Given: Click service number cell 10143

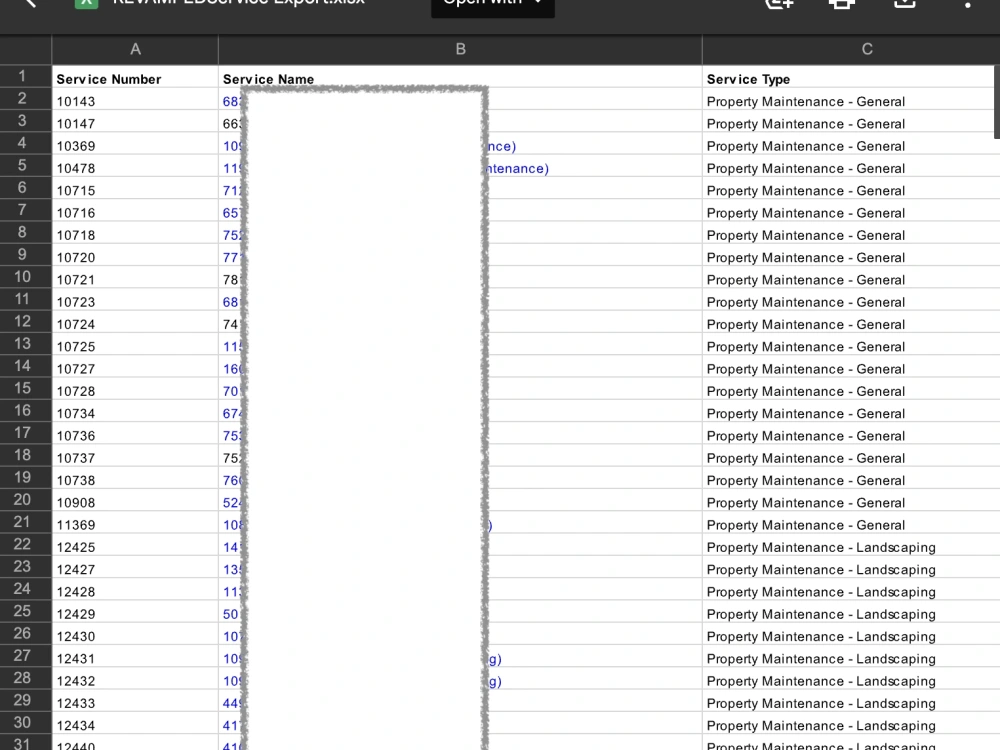Looking at the screenshot, I should [135, 101].
